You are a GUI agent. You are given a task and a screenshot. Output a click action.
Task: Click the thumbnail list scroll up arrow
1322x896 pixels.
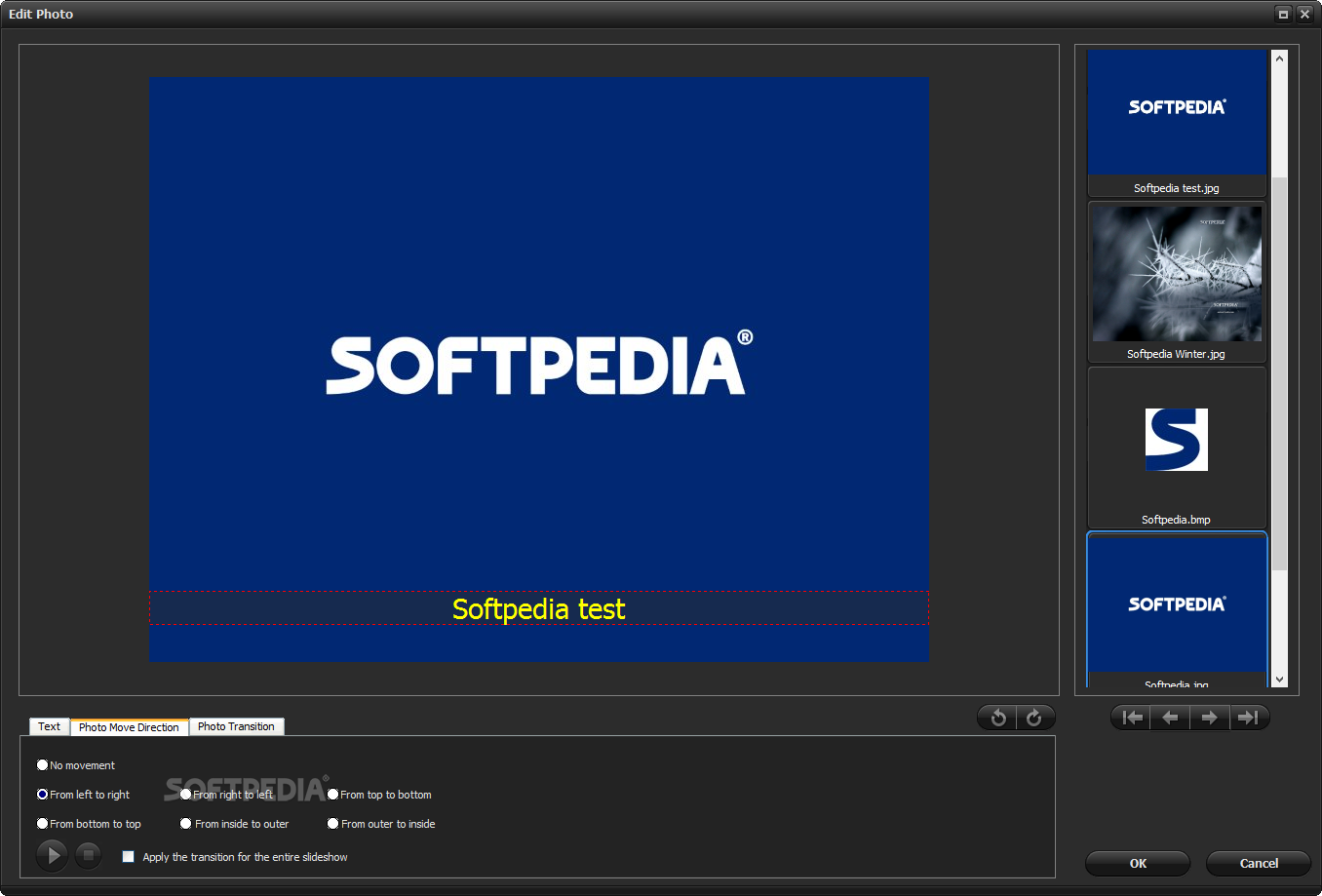coord(1280,58)
